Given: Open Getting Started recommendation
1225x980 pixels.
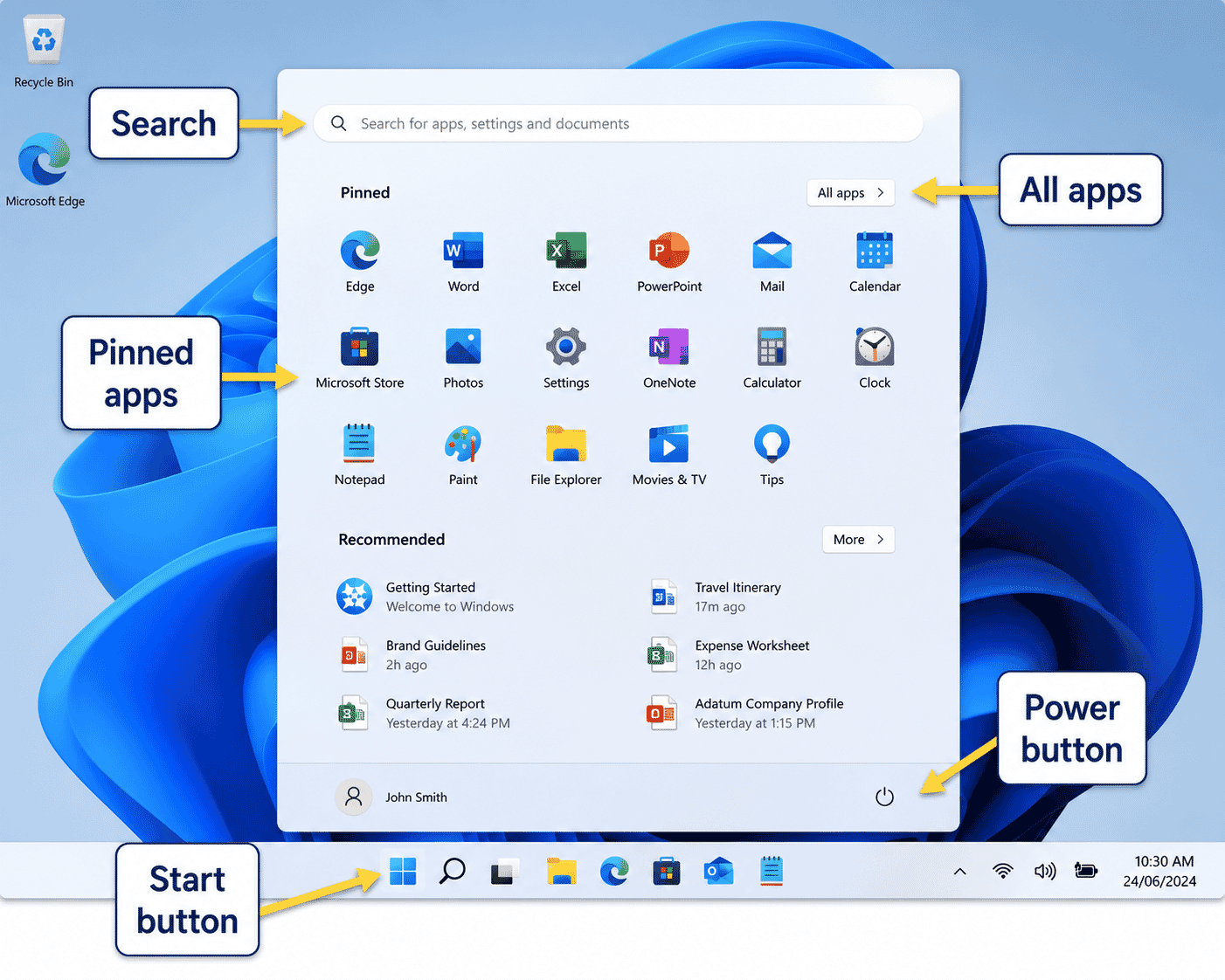Looking at the screenshot, I should pos(426,597).
